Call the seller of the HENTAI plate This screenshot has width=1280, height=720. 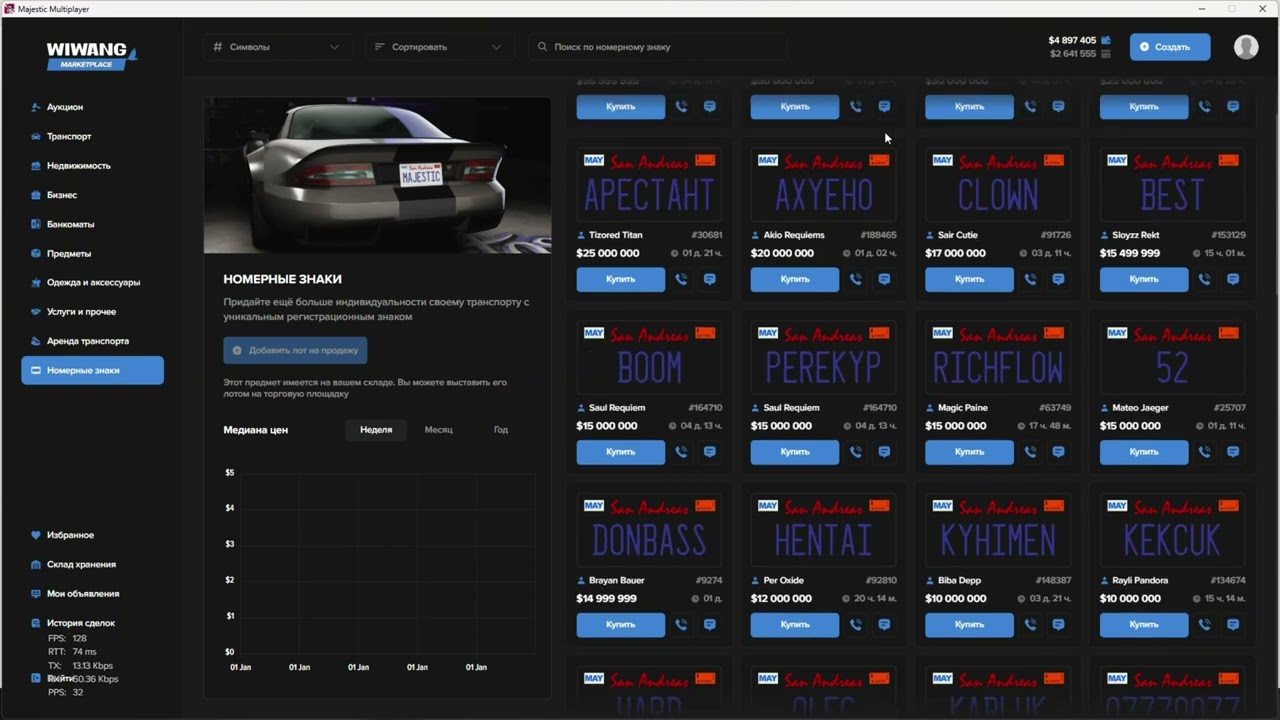tap(856, 625)
